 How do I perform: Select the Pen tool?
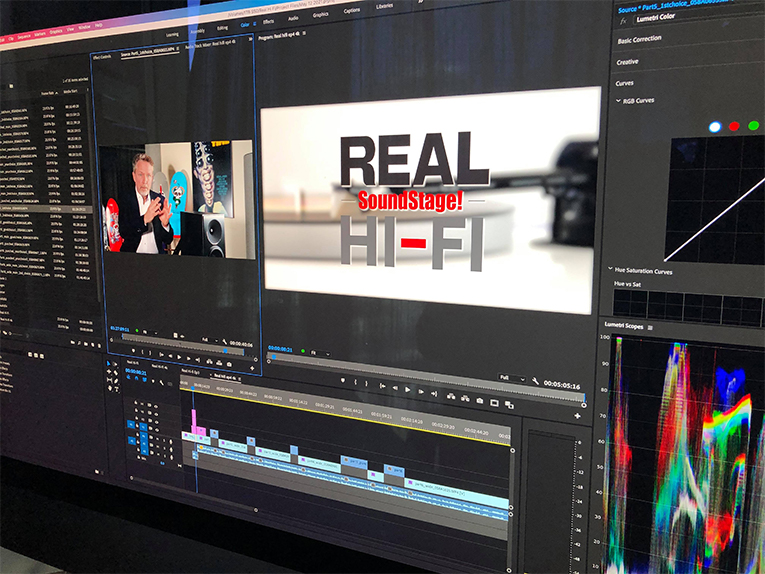116,381
